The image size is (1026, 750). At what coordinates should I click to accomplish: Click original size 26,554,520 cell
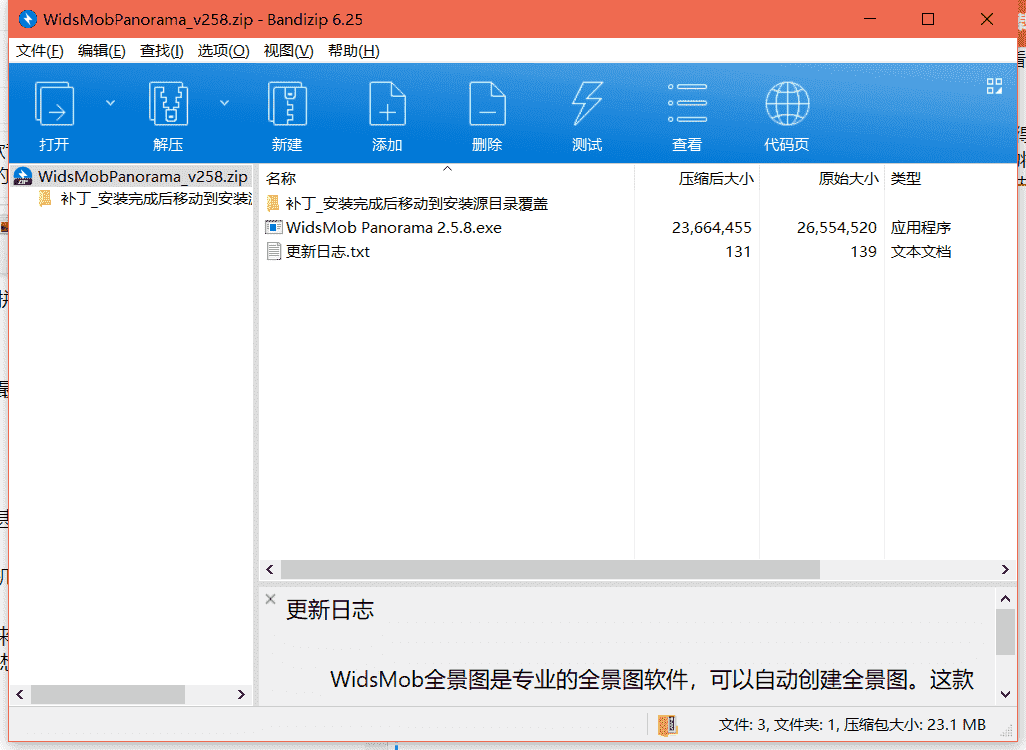837,228
